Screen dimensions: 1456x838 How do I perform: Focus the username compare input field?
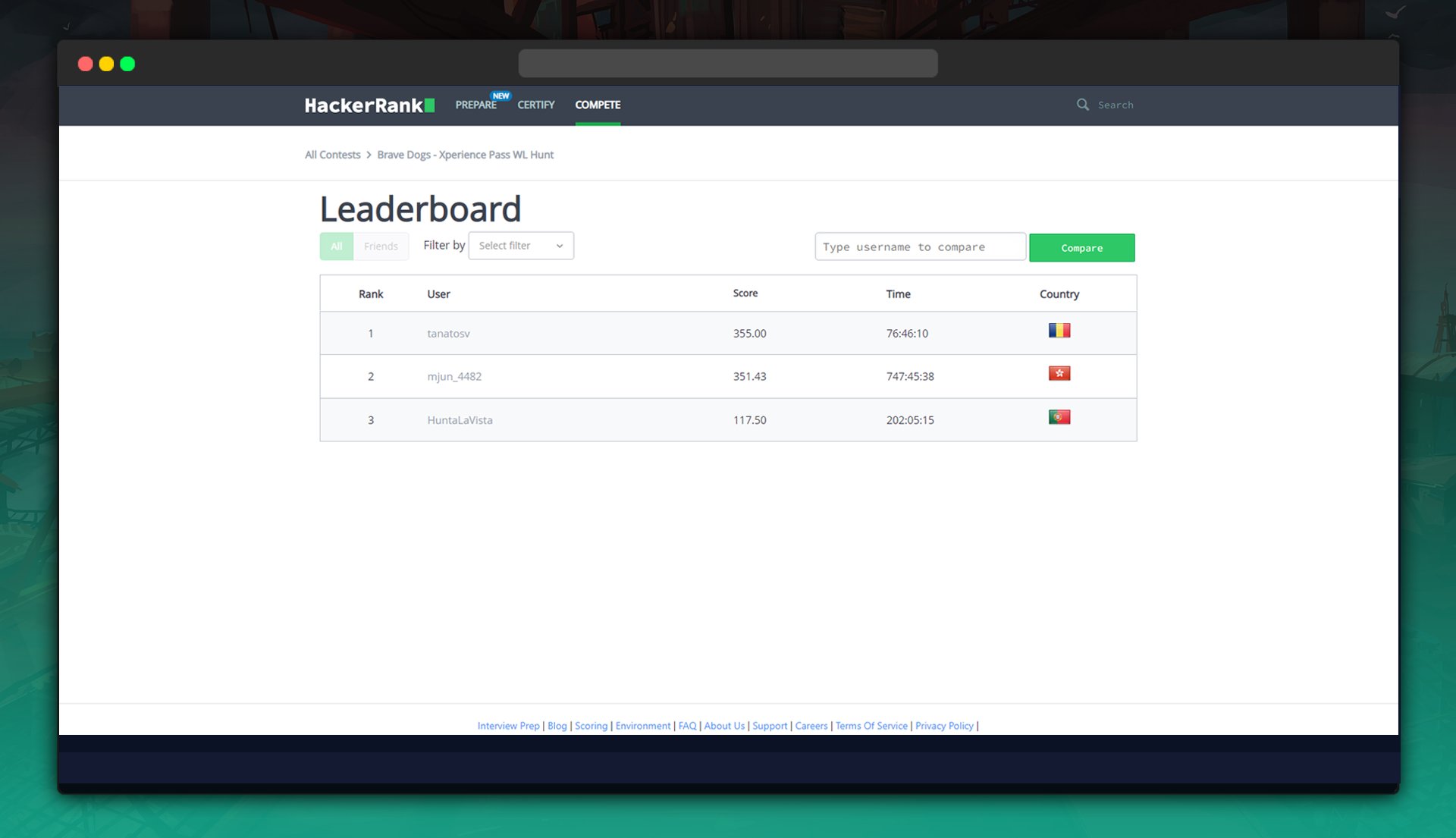click(x=919, y=247)
